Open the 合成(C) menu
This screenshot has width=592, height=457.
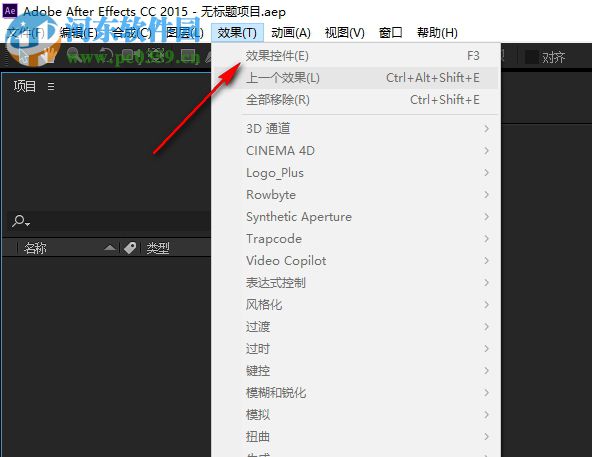[132, 33]
